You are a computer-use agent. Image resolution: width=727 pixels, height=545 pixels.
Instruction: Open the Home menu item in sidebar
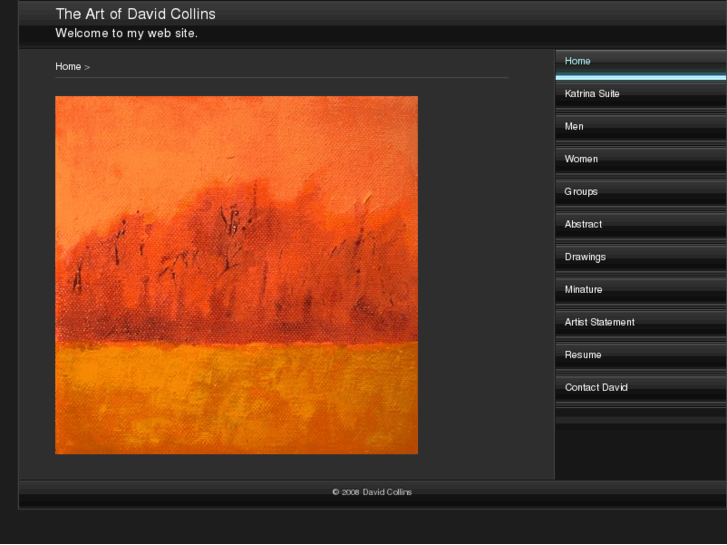tap(641, 64)
